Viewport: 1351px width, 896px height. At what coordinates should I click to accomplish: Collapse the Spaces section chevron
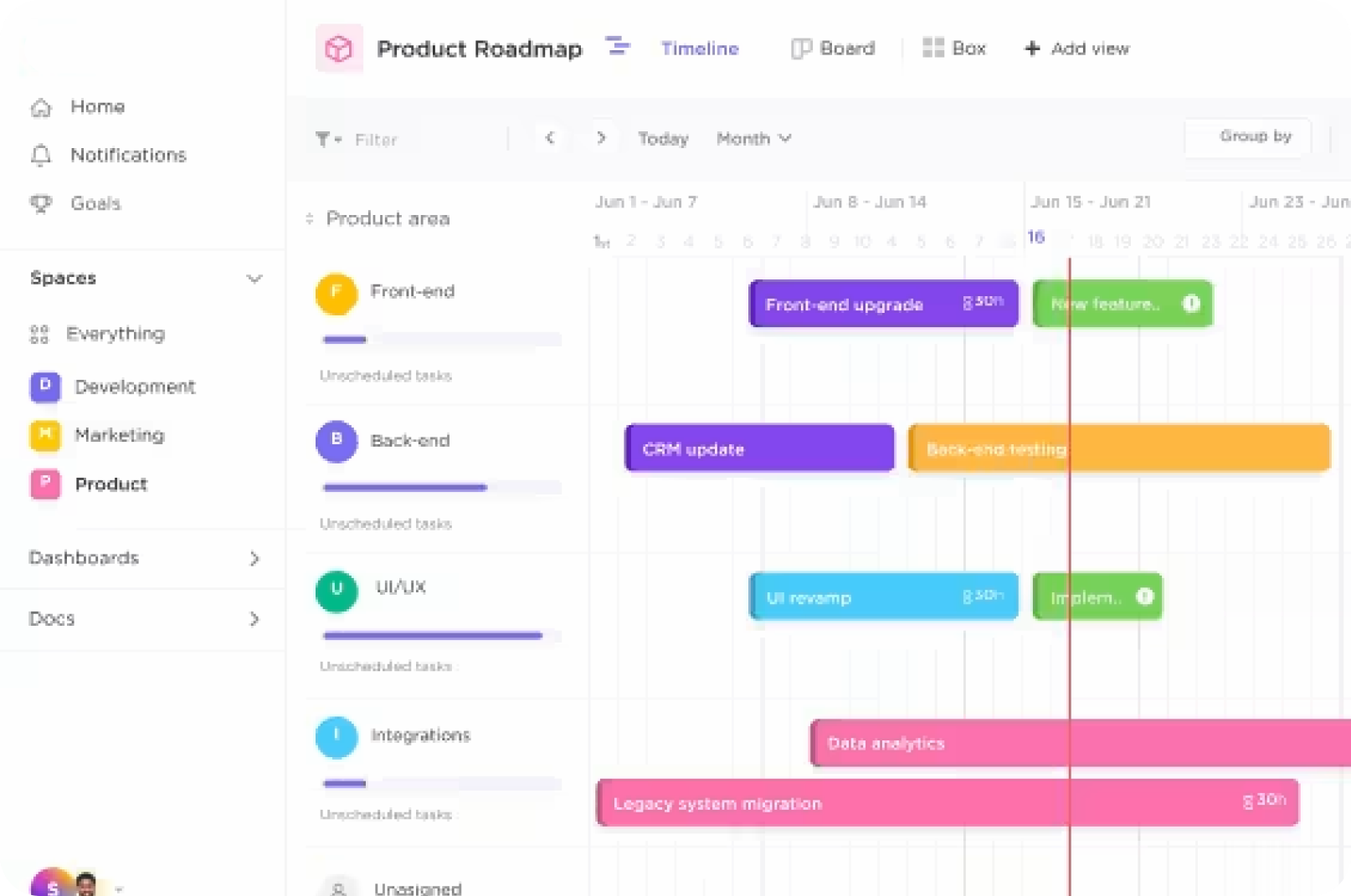point(254,279)
